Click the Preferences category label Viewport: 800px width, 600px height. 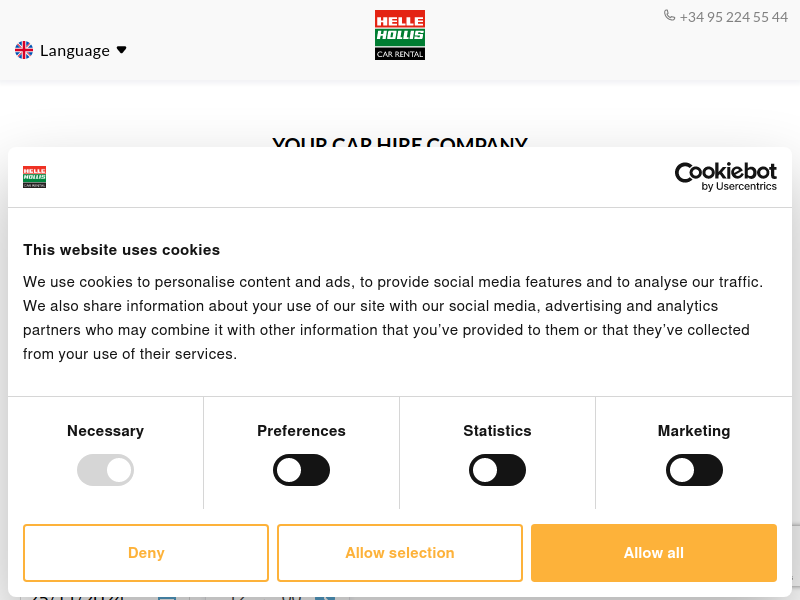tap(301, 431)
